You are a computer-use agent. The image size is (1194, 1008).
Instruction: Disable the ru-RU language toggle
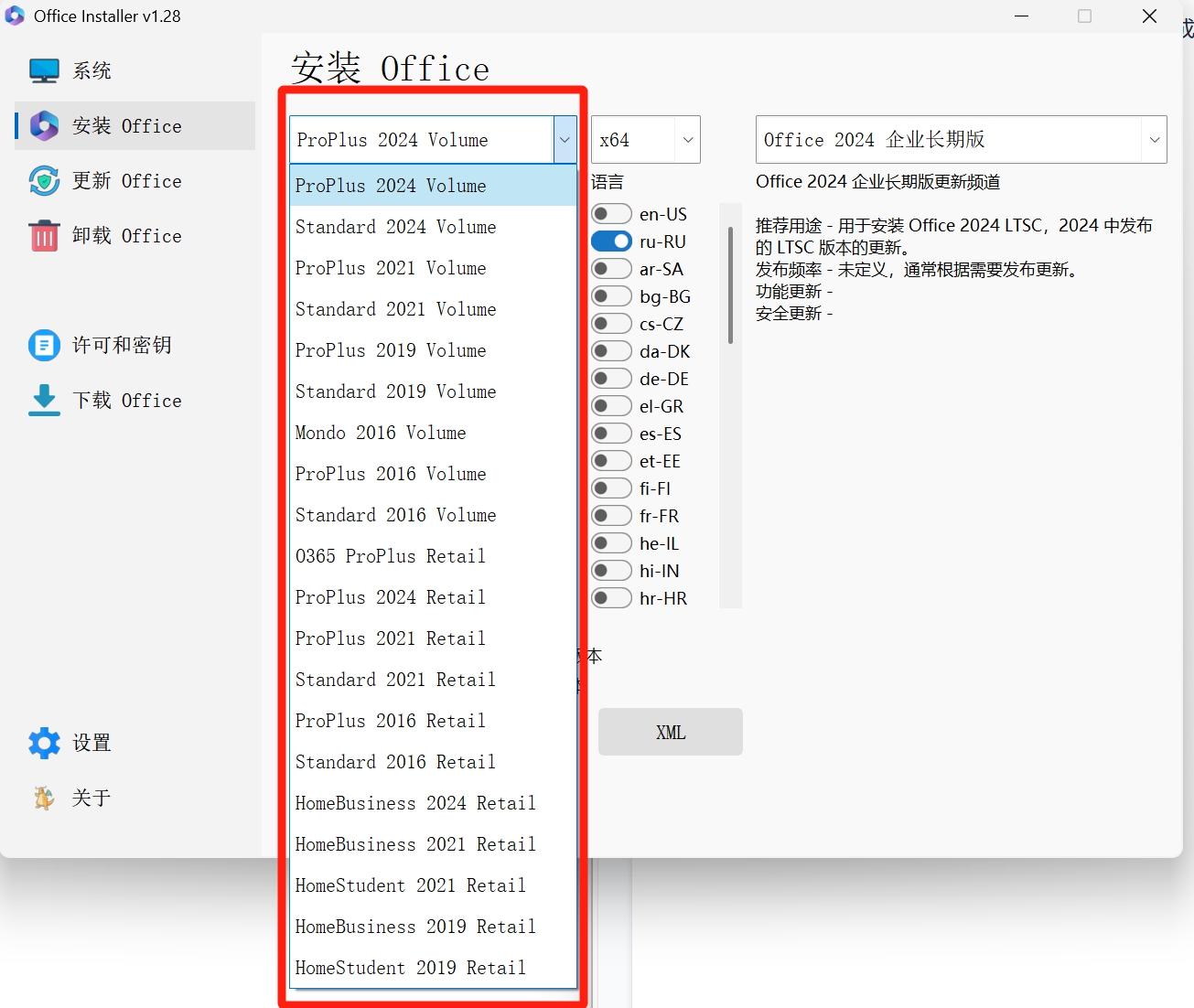[x=611, y=241]
